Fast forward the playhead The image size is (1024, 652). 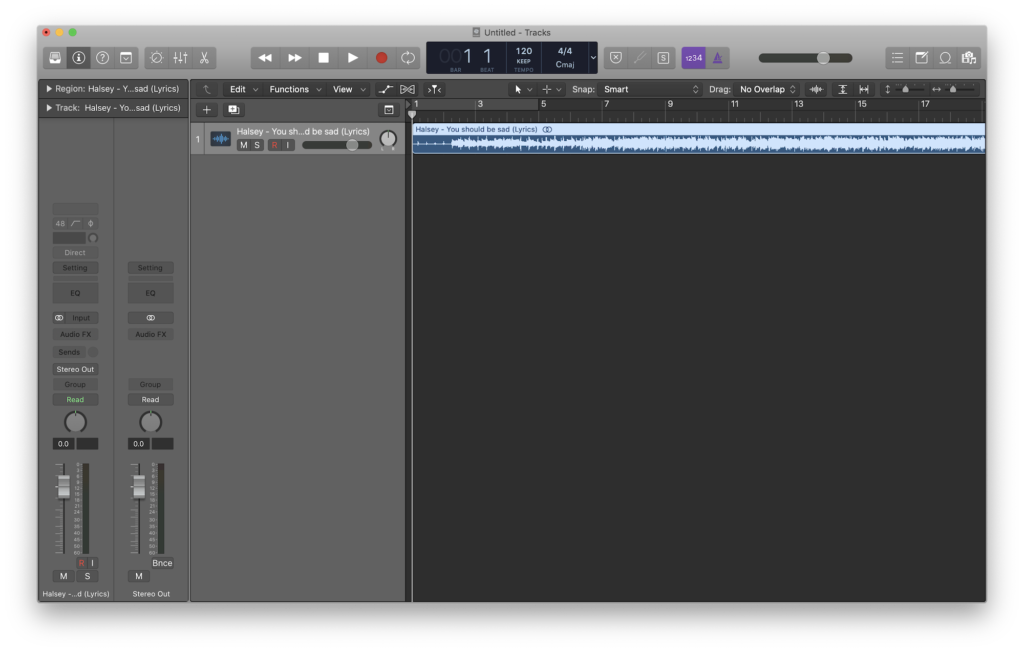[295, 58]
